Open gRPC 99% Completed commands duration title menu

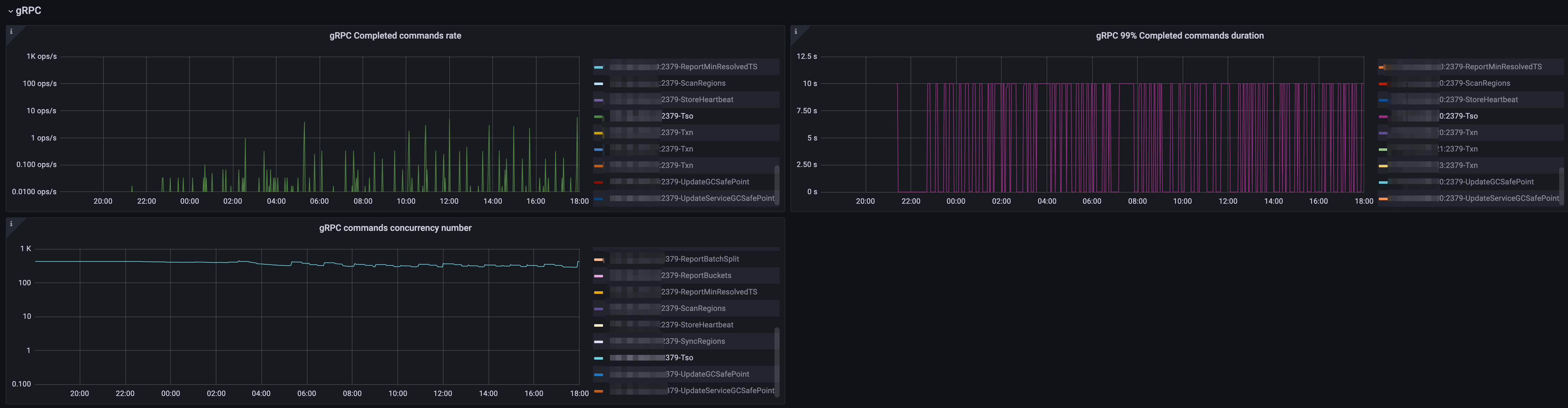(x=1179, y=36)
